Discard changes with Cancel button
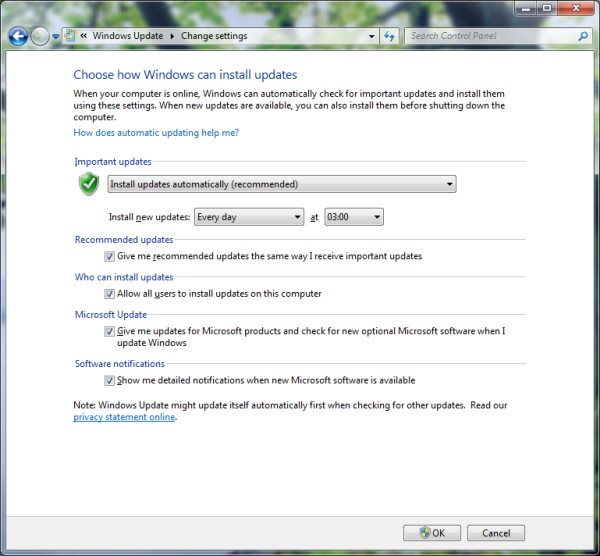 (496, 533)
